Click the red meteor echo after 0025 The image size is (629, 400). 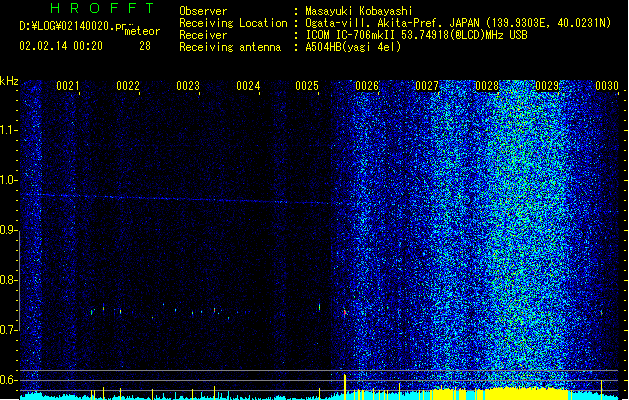[344, 312]
